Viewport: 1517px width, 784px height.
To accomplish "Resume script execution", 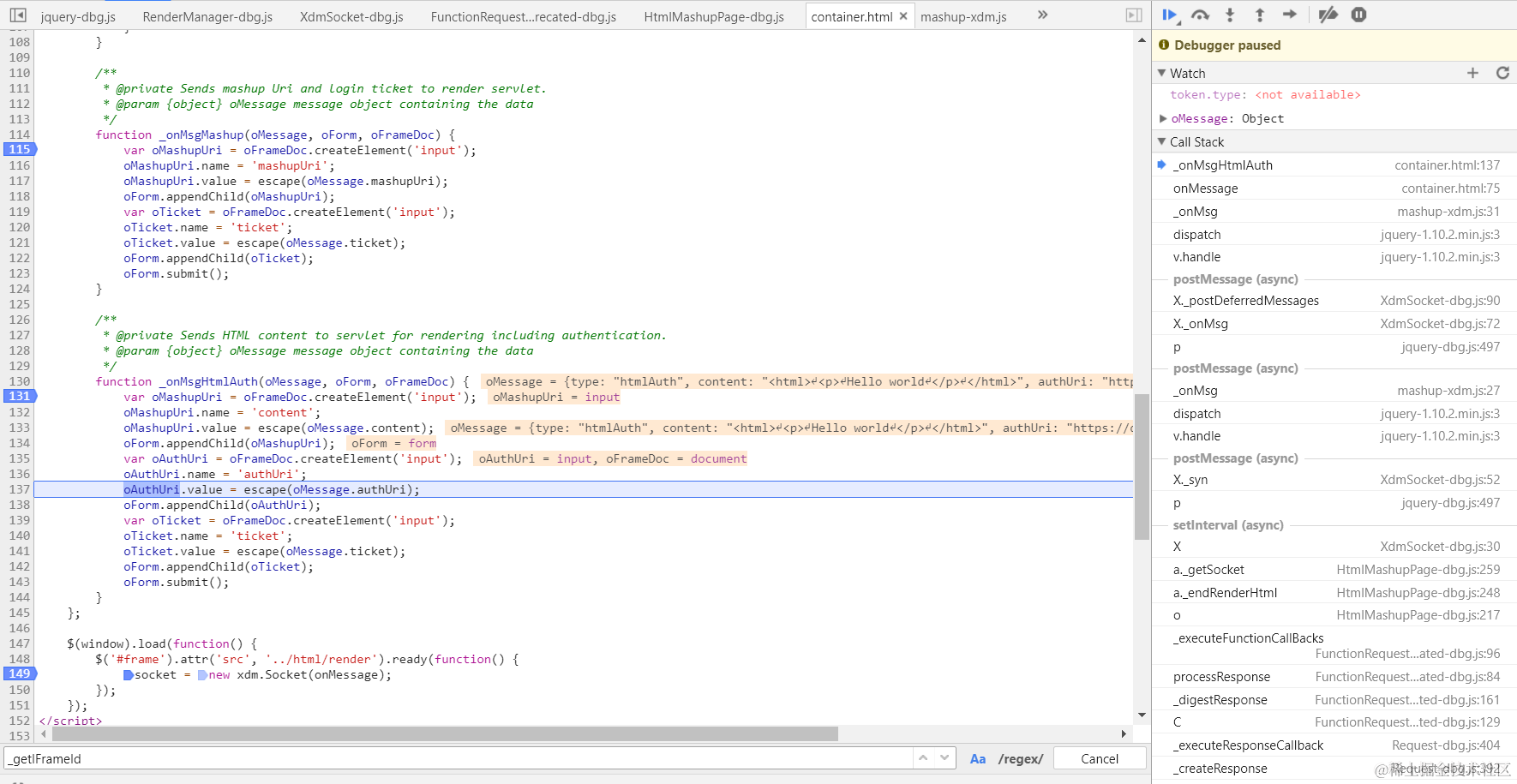I will (1170, 15).
